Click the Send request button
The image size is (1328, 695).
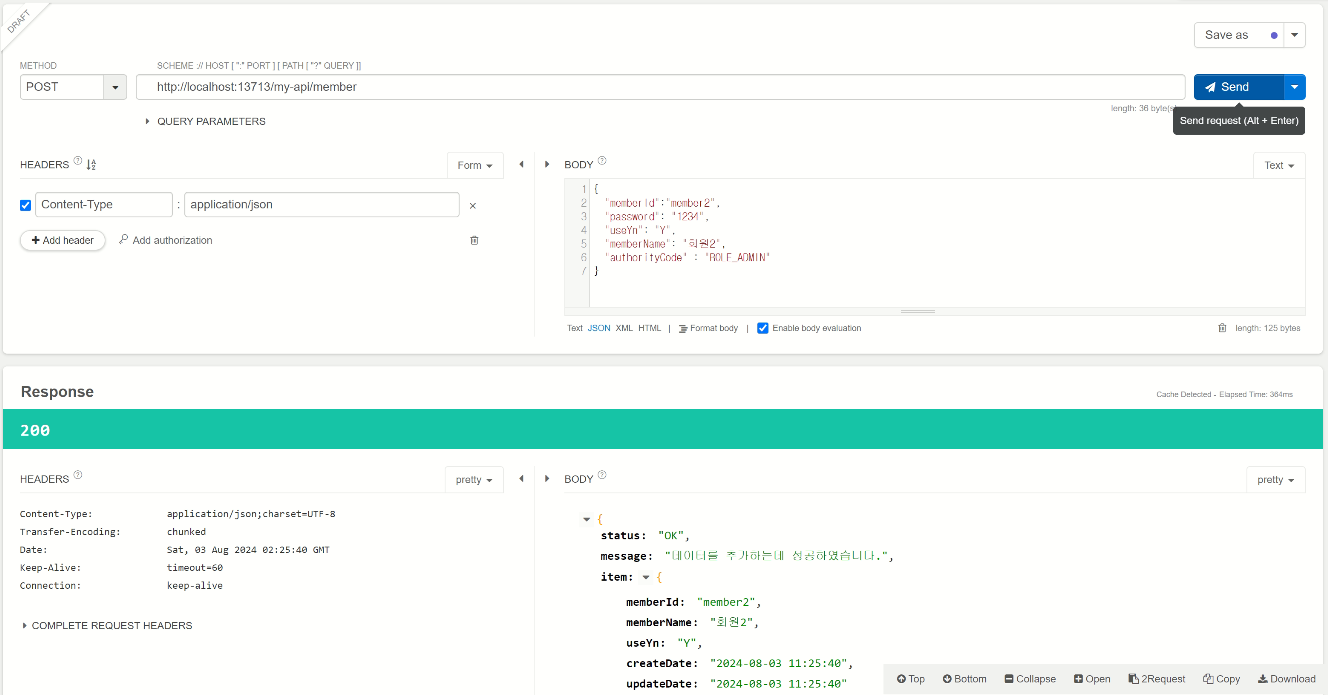(1238, 87)
